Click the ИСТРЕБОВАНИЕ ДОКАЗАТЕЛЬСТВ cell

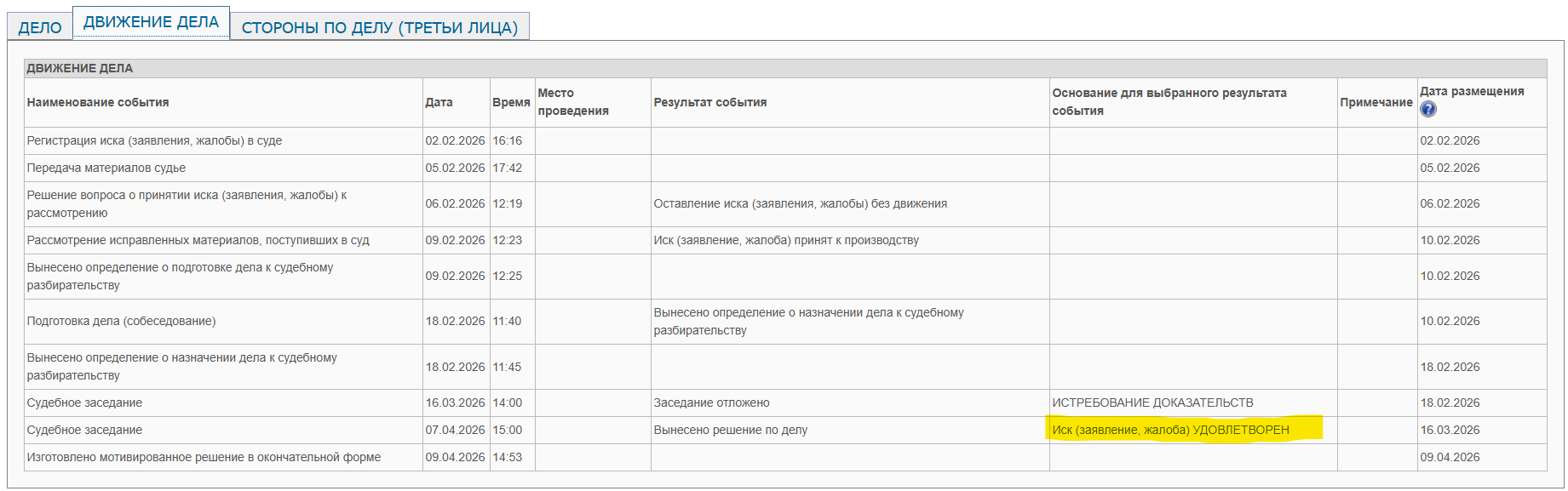(x=1152, y=403)
